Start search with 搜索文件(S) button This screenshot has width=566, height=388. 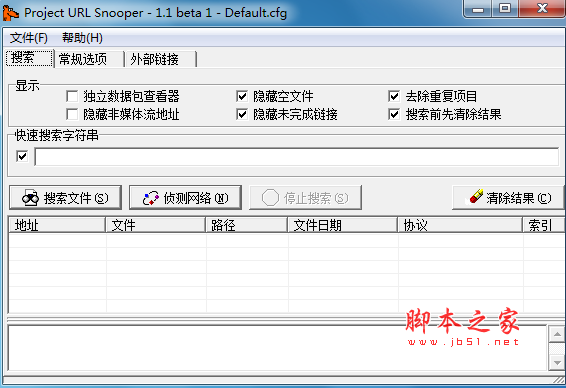pos(65,197)
